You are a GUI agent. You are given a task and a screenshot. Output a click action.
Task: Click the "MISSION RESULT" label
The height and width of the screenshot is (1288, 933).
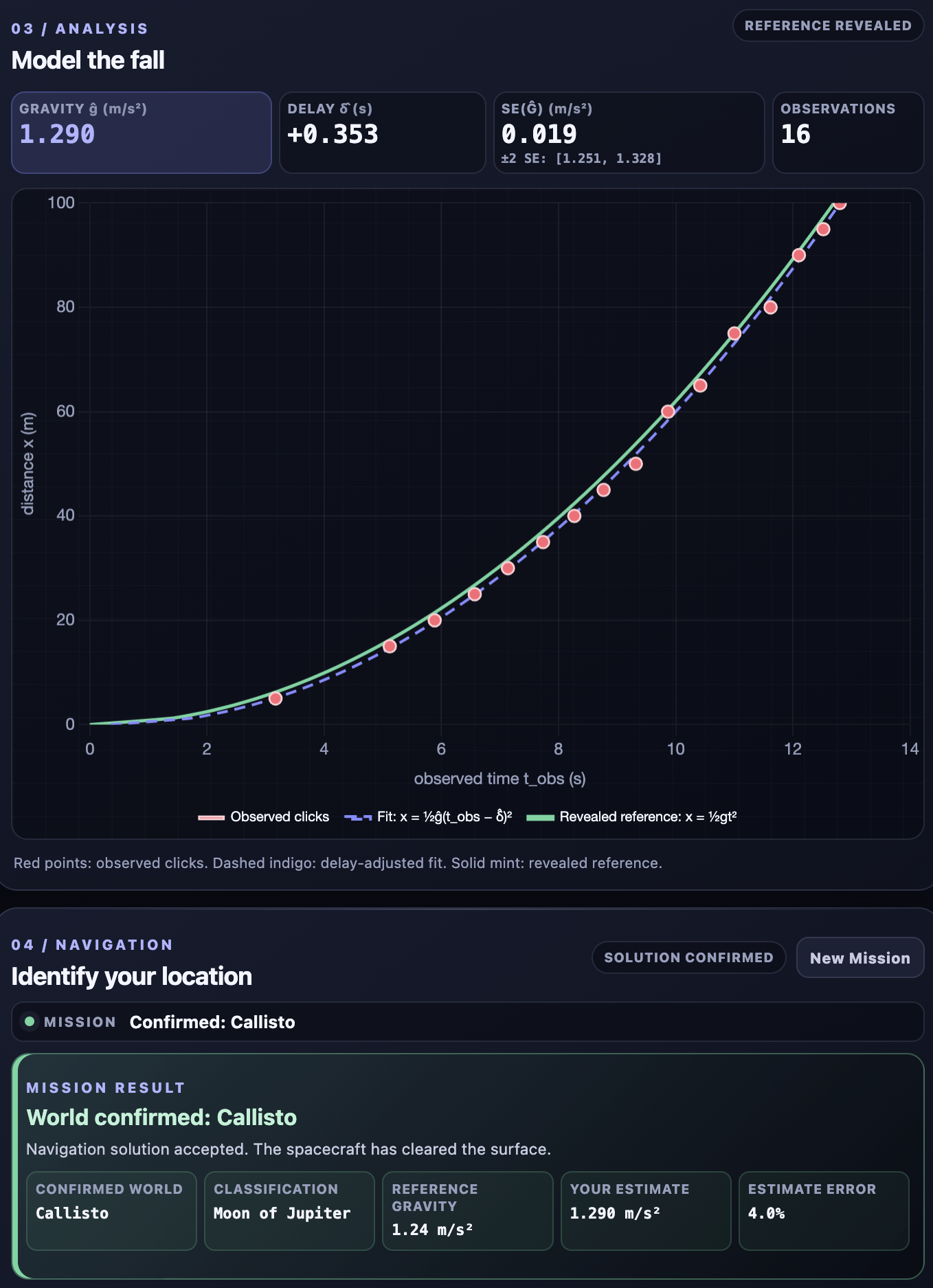pyautogui.click(x=106, y=1088)
